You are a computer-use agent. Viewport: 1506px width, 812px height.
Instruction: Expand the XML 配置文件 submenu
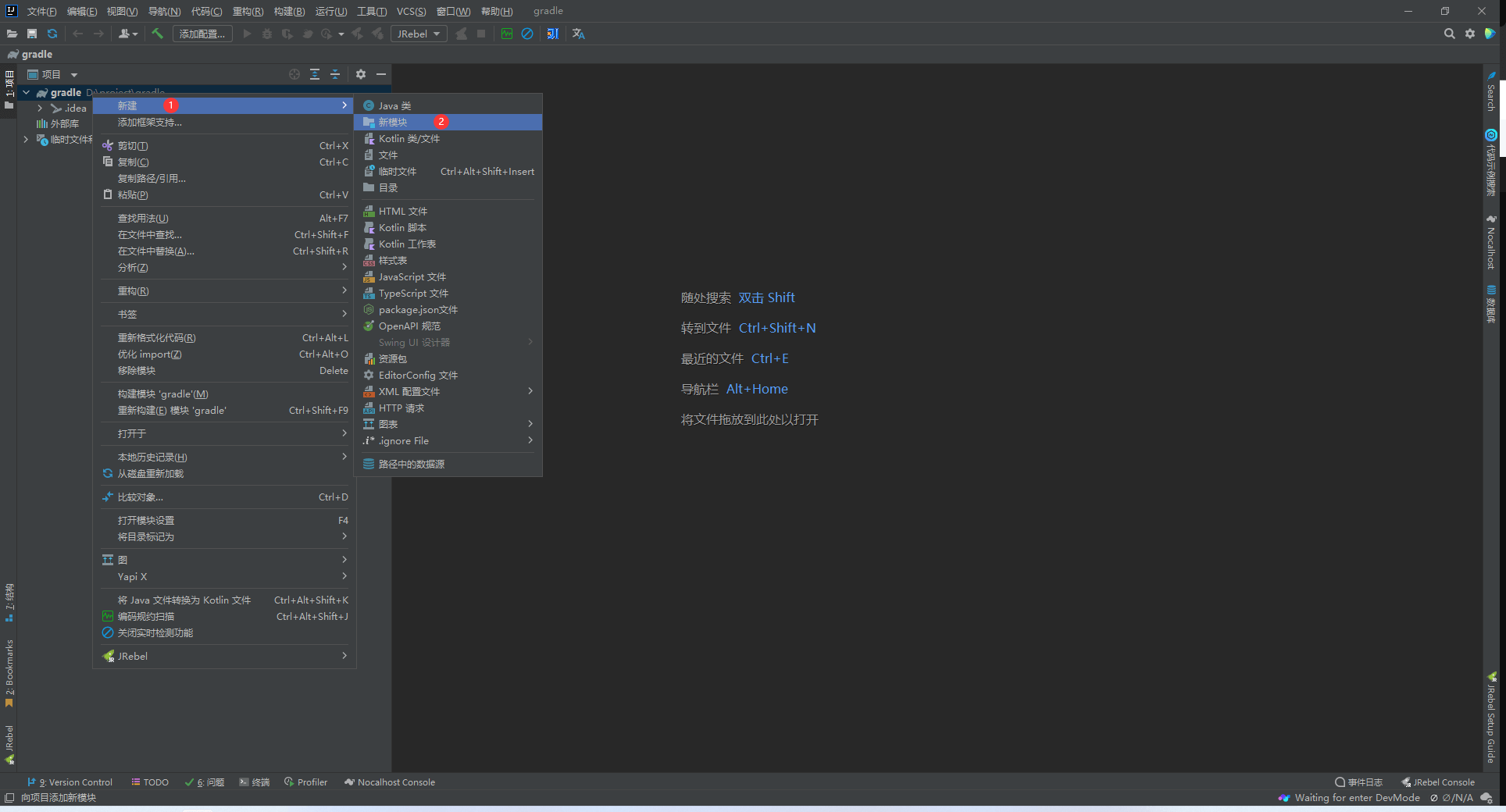(448, 391)
